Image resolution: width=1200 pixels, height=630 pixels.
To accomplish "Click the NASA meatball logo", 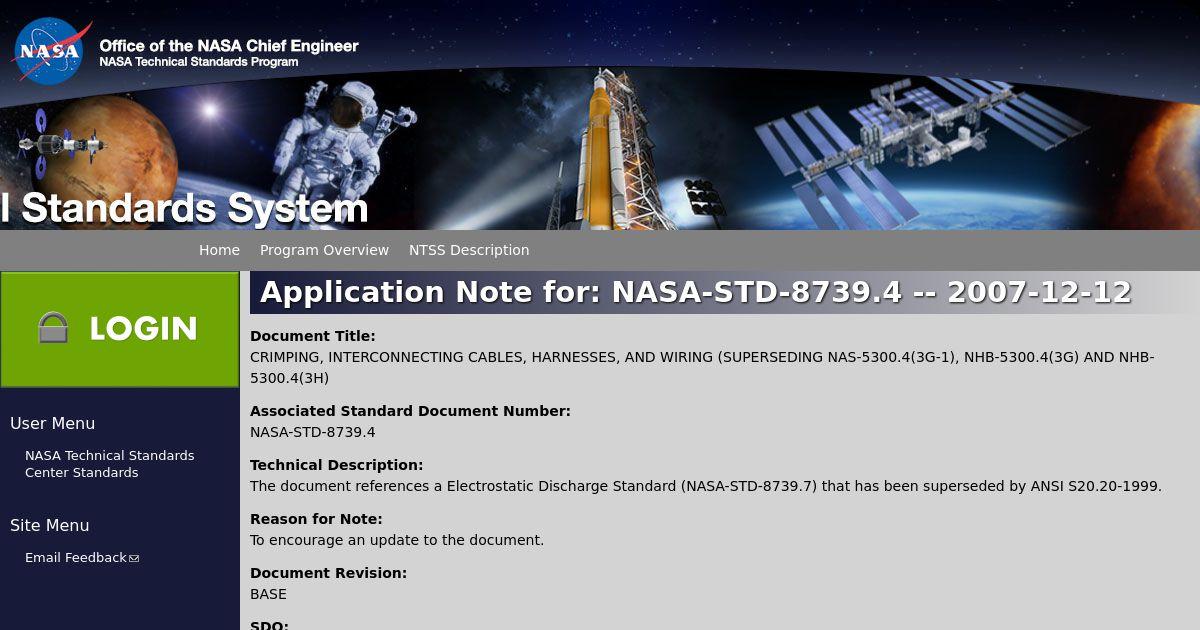I will tap(51, 50).
